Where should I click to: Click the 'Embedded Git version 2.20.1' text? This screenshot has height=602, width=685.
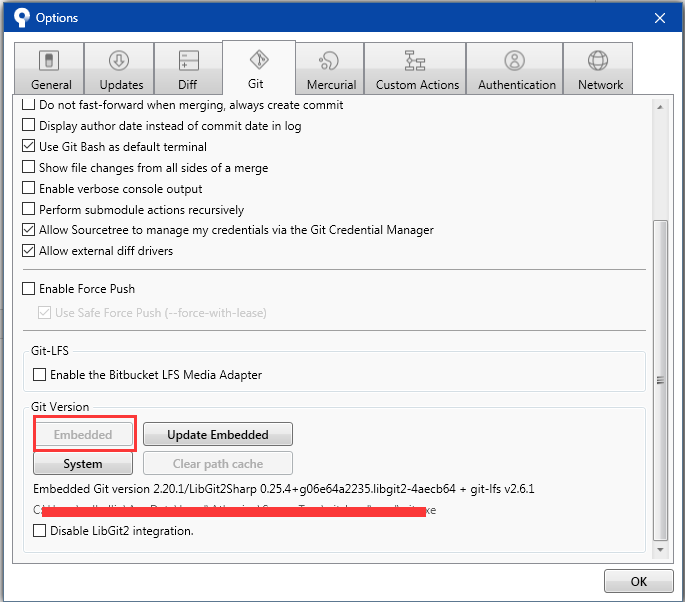coord(284,488)
